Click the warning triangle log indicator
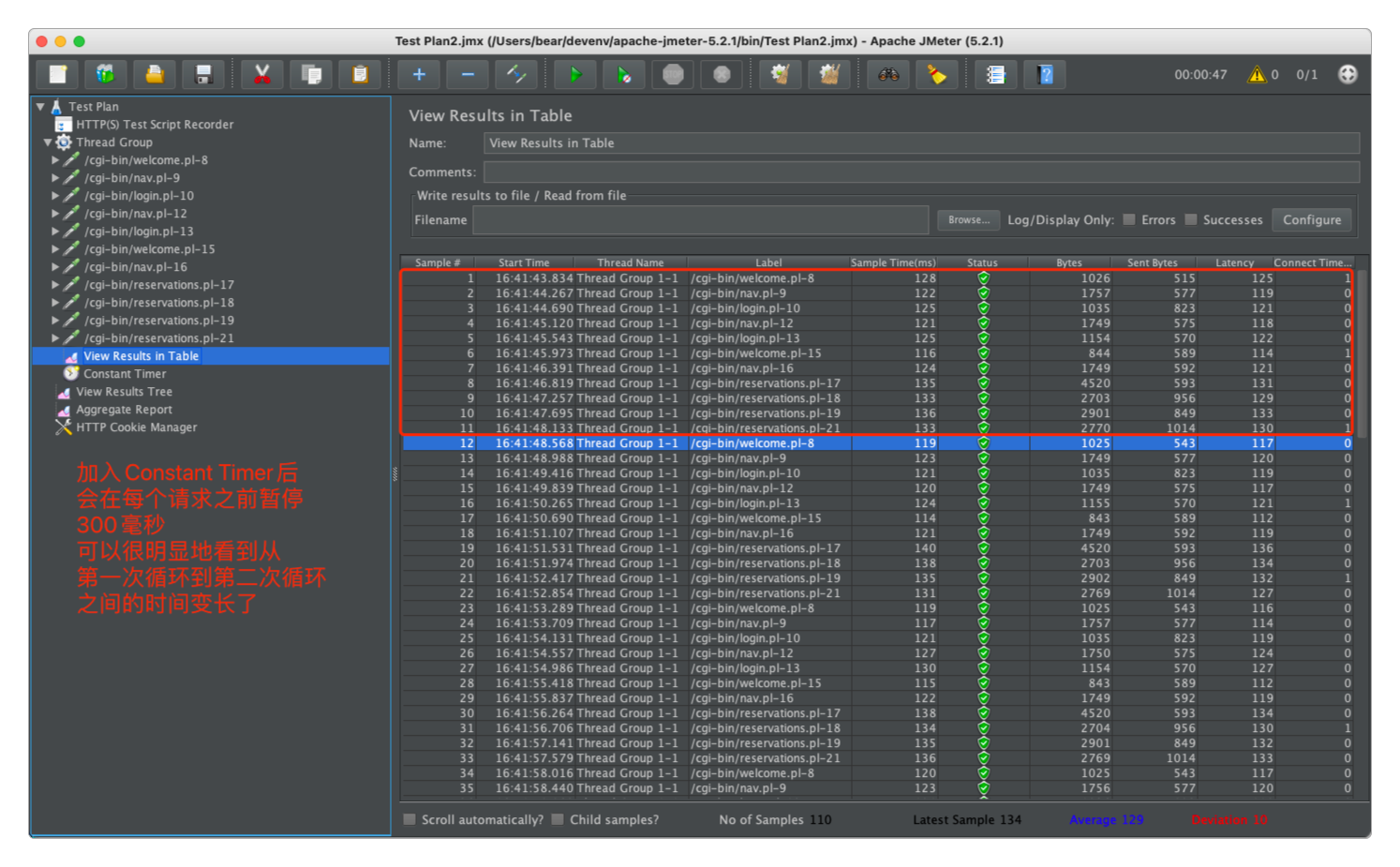Image resolution: width=1400 pixels, height=867 pixels. pos(1257,74)
